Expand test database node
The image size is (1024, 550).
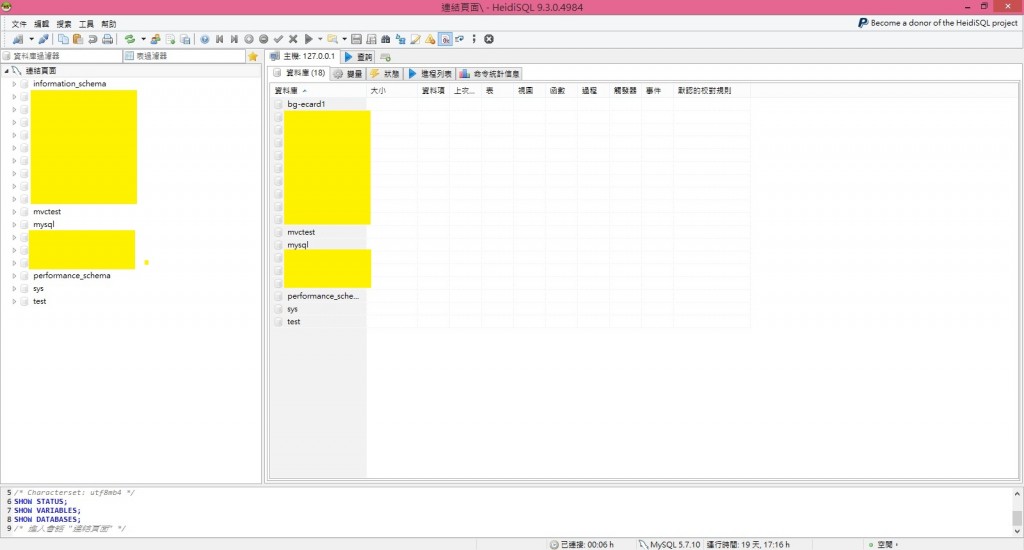click(x=14, y=301)
